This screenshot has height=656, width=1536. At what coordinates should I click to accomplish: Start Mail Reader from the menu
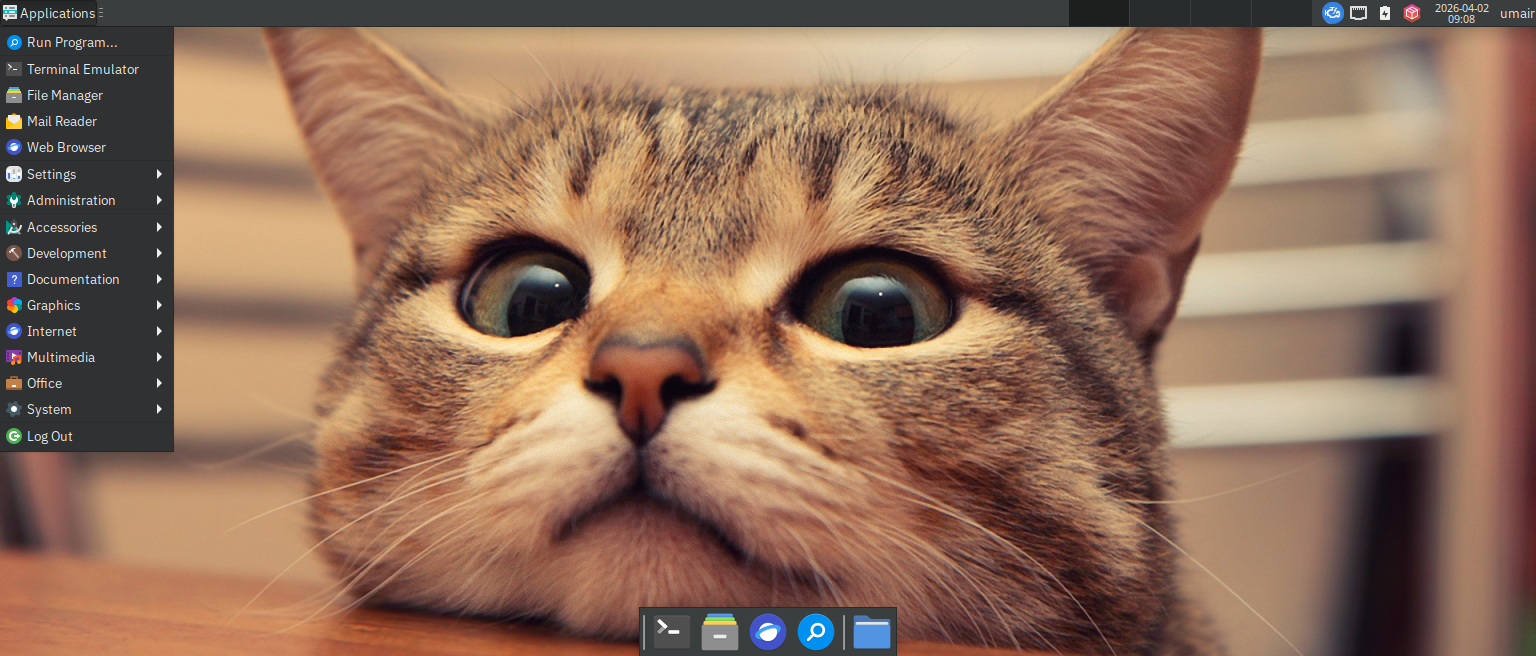87,121
